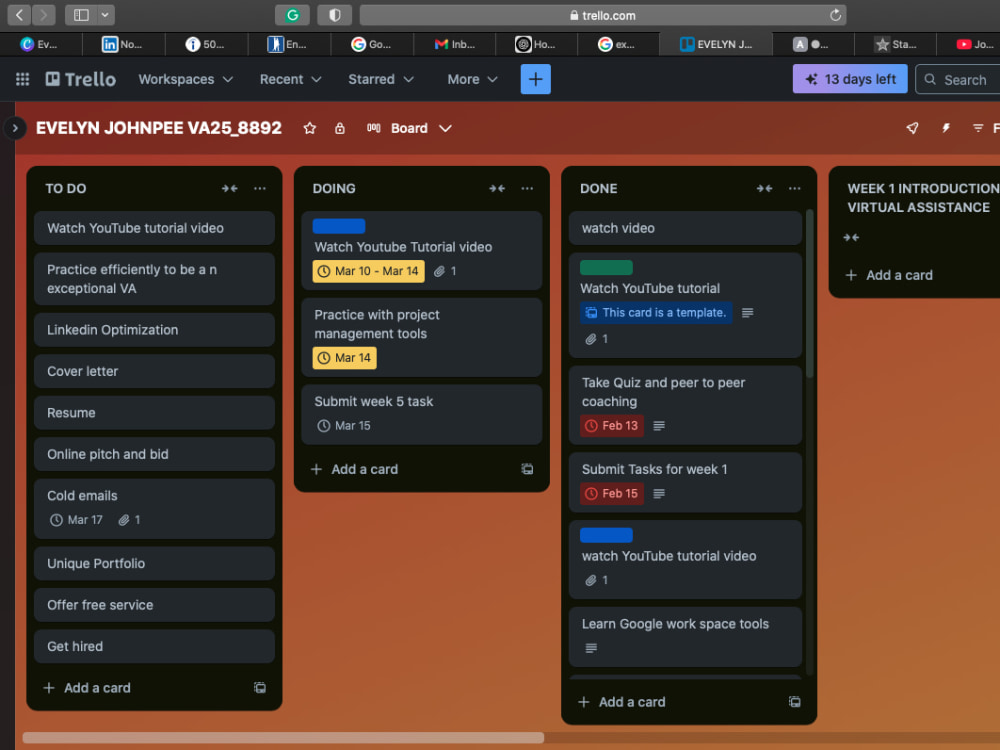Open the Recent dropdown
The width and height of the screenshot is (1000, 750).
[x=290, y=79]
